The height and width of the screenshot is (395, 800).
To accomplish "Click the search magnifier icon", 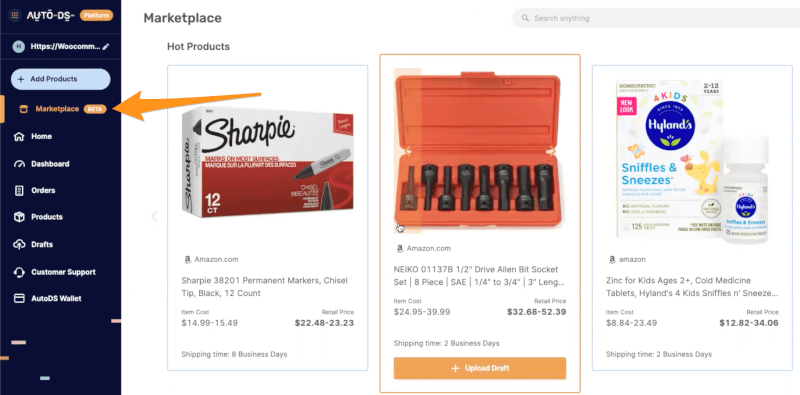I will coord(525,18).
